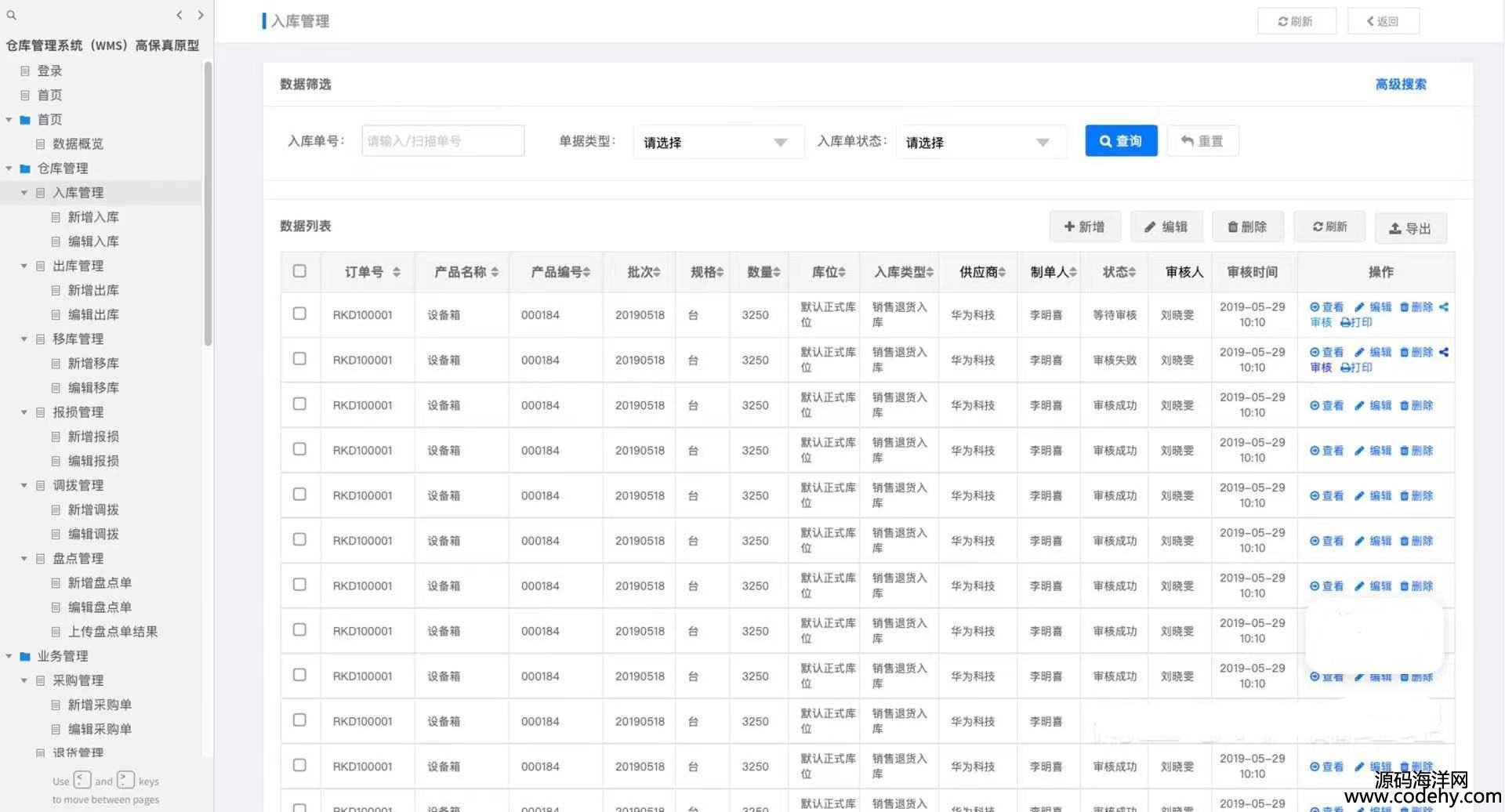
Task: Collapse the 入库管理 tree arrow
Action: 24,193
